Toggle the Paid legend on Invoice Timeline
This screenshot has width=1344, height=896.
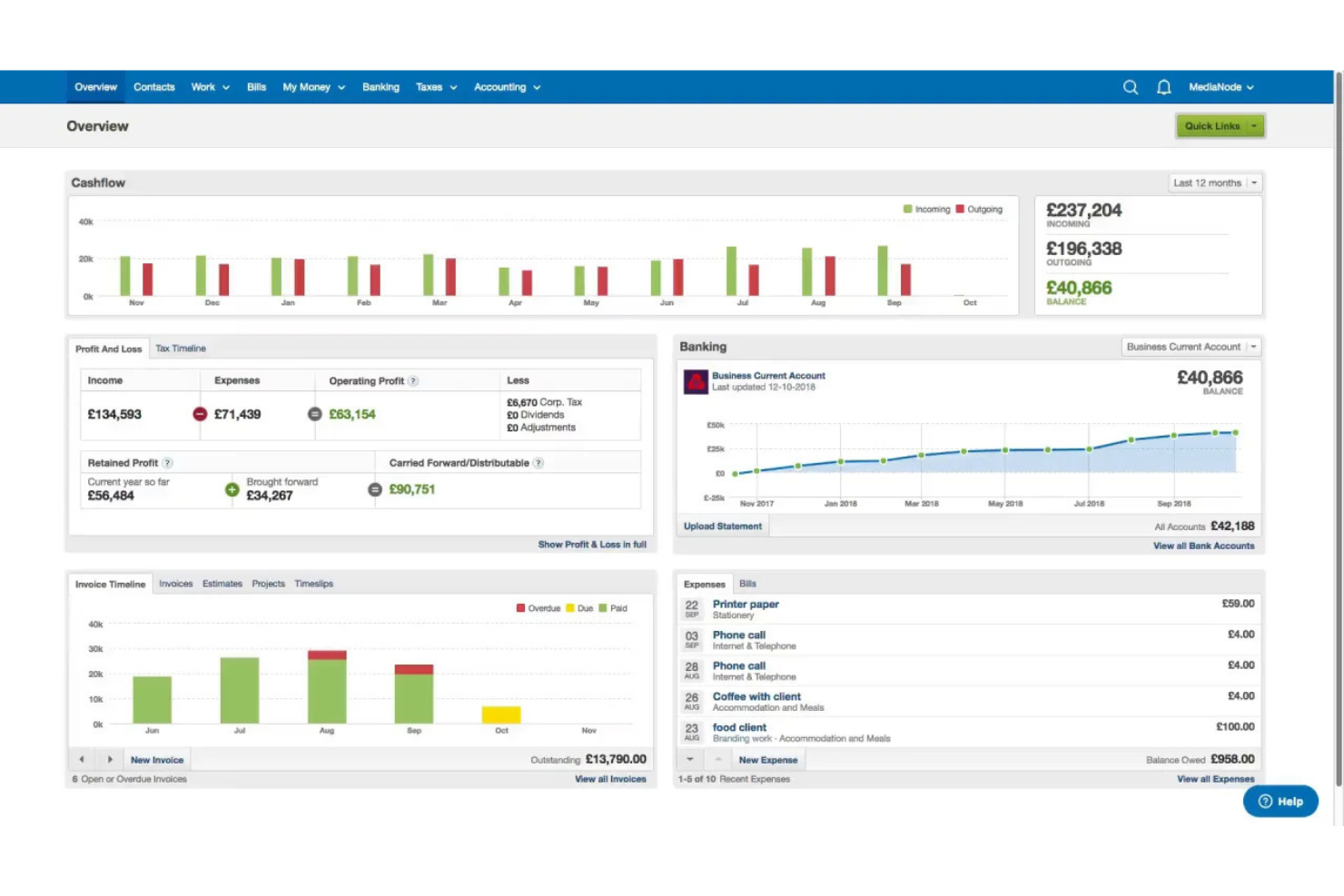pyautogui.click(x=612, y=607)
